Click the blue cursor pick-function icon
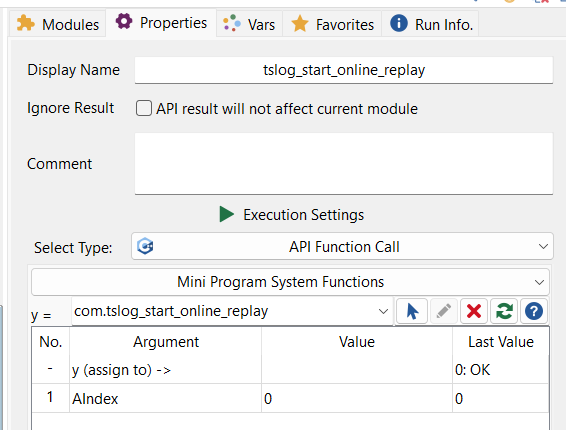The image size is (566, 430). (x=412, y=311)
